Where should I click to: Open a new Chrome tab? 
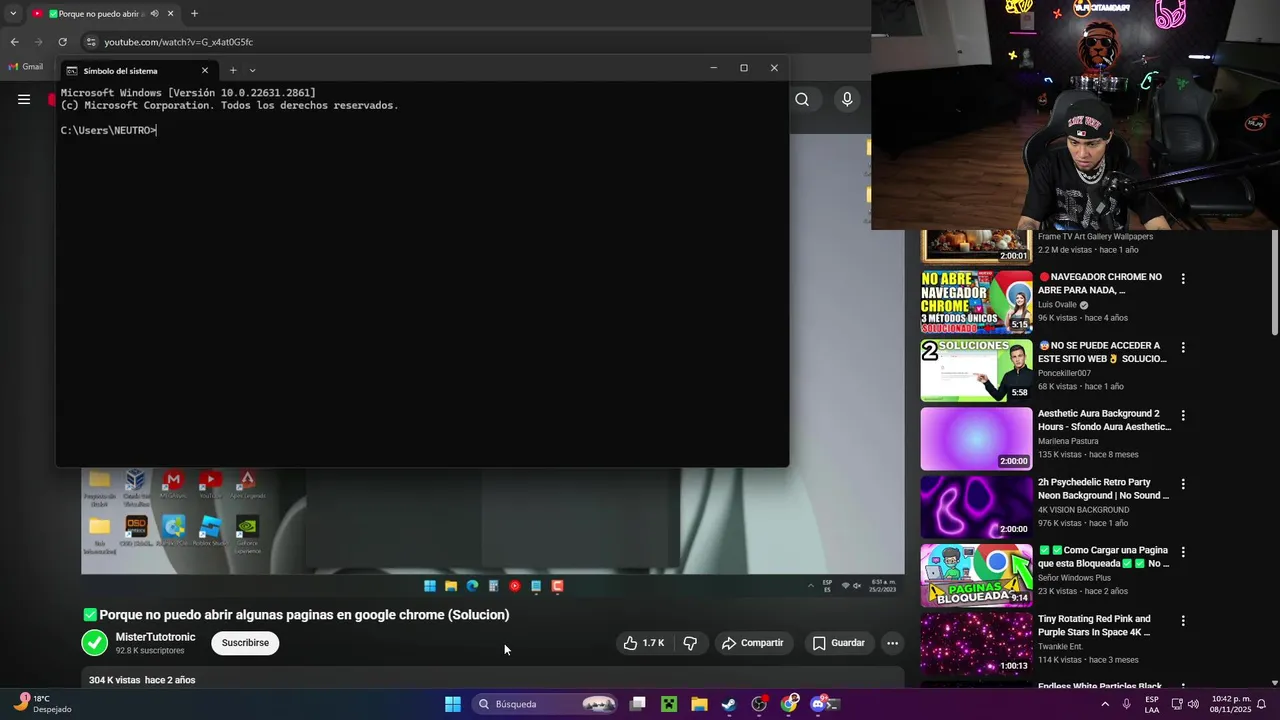pos(194,14)
